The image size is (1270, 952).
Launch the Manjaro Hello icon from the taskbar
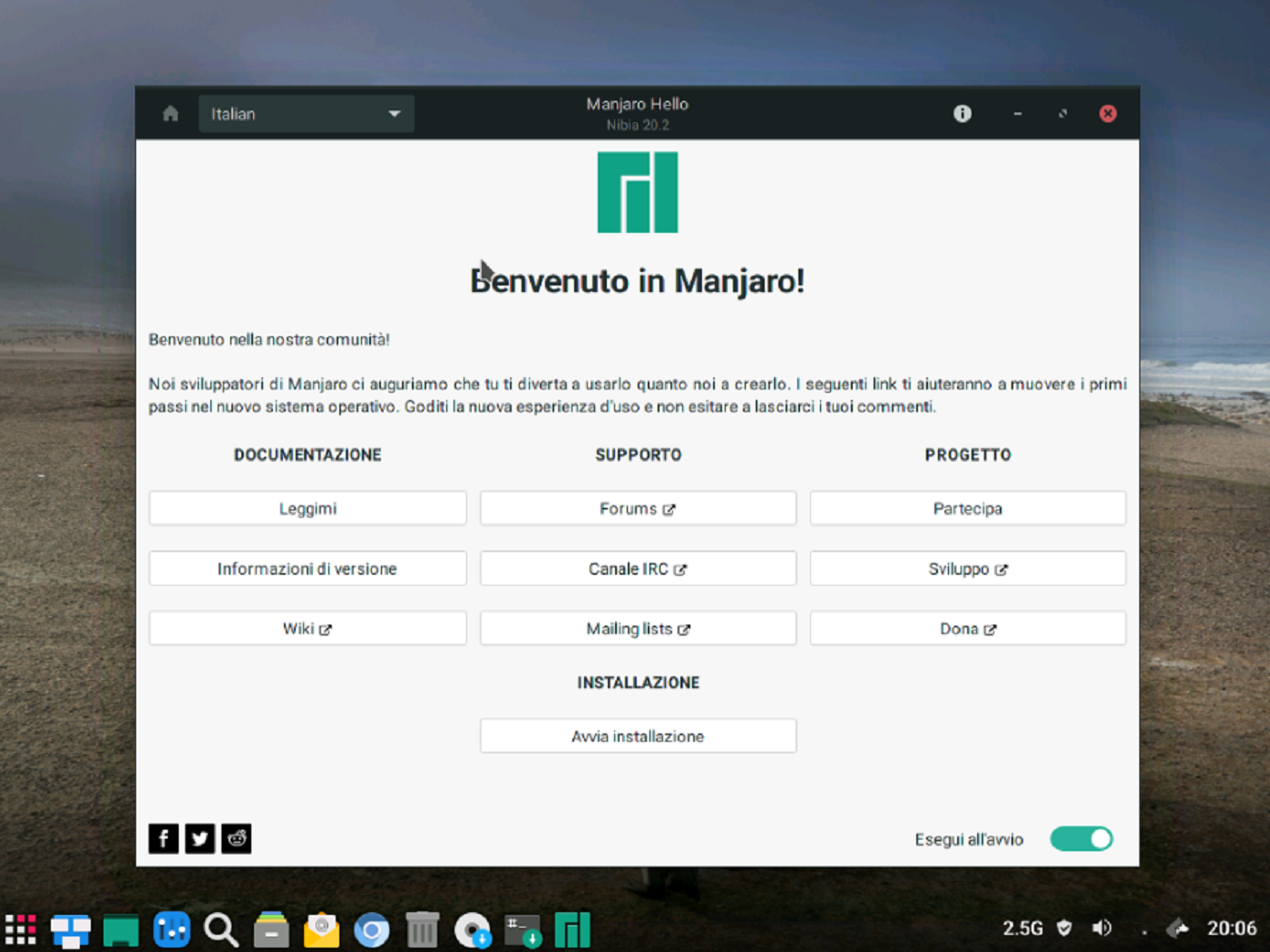click(x=572, y=929)
